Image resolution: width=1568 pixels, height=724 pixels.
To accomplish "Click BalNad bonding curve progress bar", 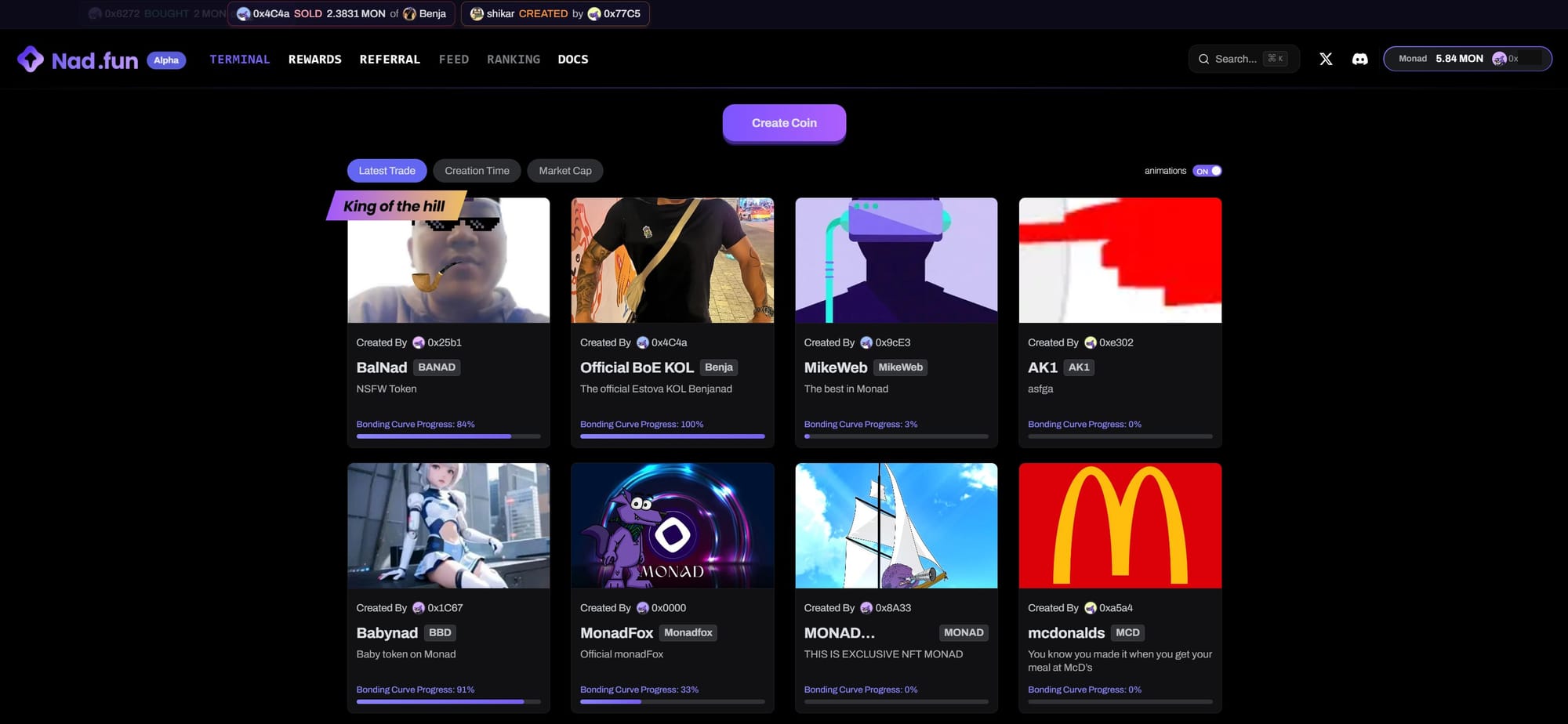I will (x=448, y=436).
